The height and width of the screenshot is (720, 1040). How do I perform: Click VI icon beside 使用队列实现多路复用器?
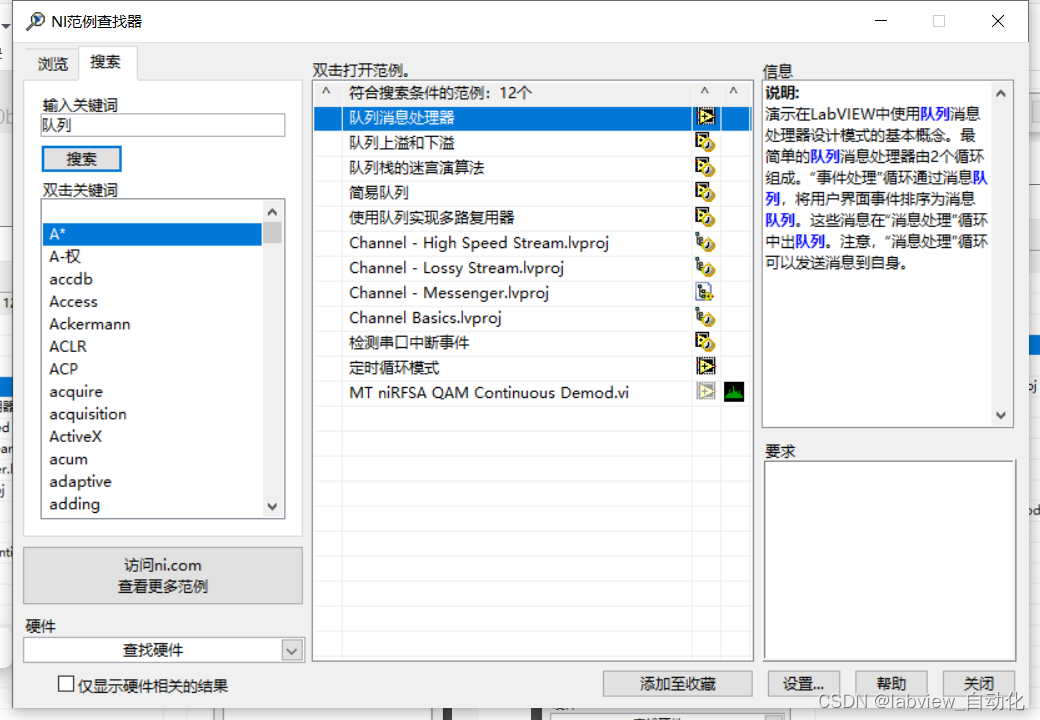point(705,217)
